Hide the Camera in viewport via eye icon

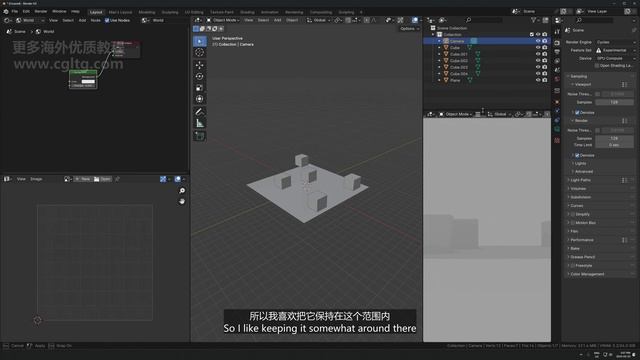(538, 41)
